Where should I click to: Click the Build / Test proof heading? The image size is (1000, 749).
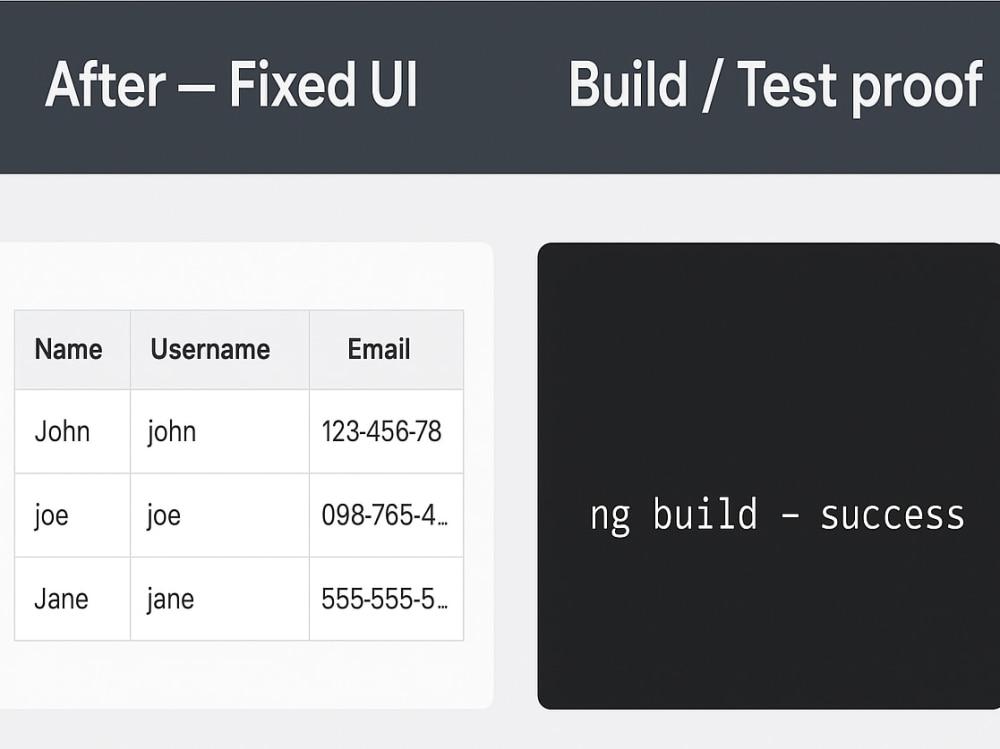[x=776, y=86]
